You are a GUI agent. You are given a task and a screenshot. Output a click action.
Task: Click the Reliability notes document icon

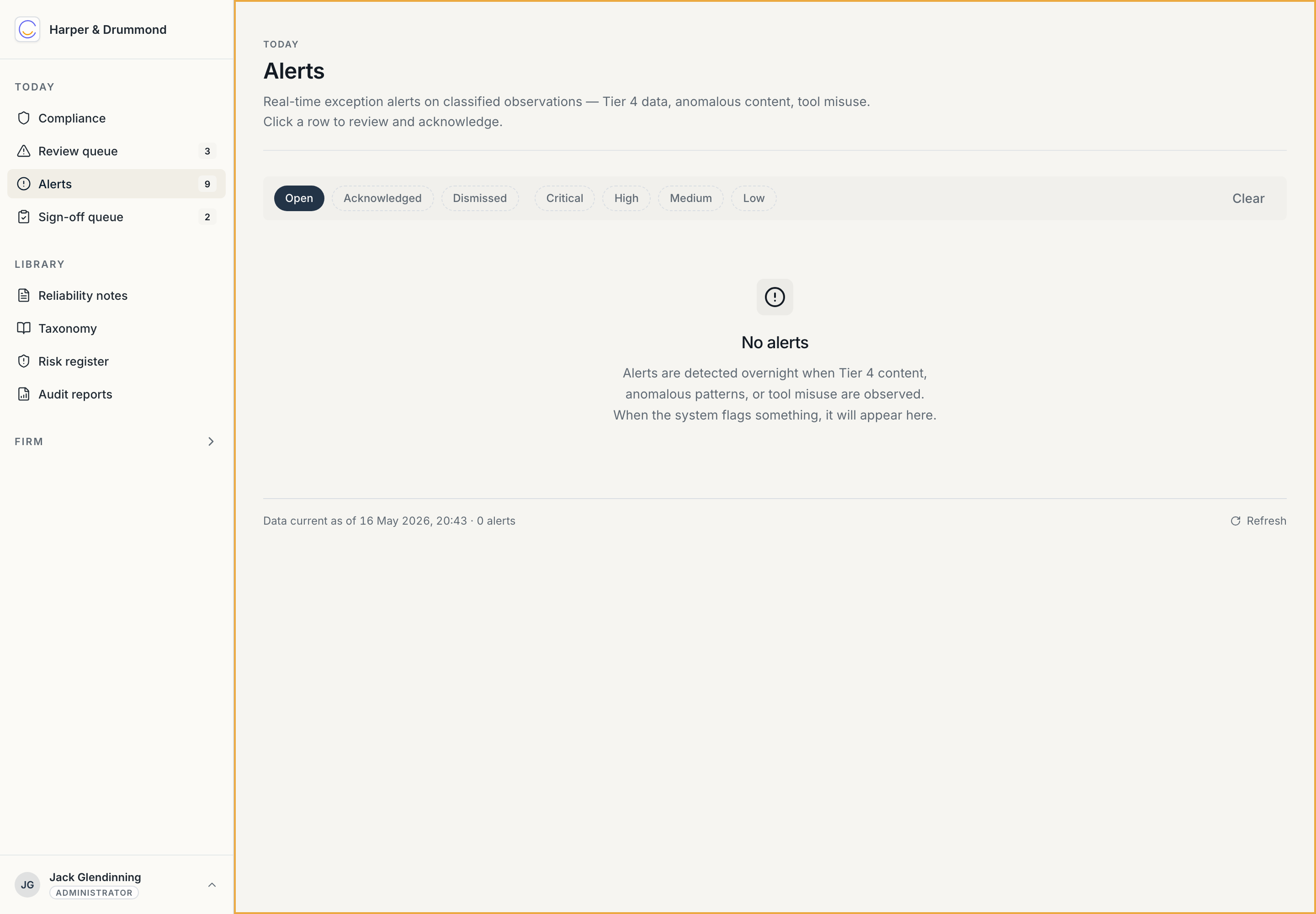[x=23, y=296]
